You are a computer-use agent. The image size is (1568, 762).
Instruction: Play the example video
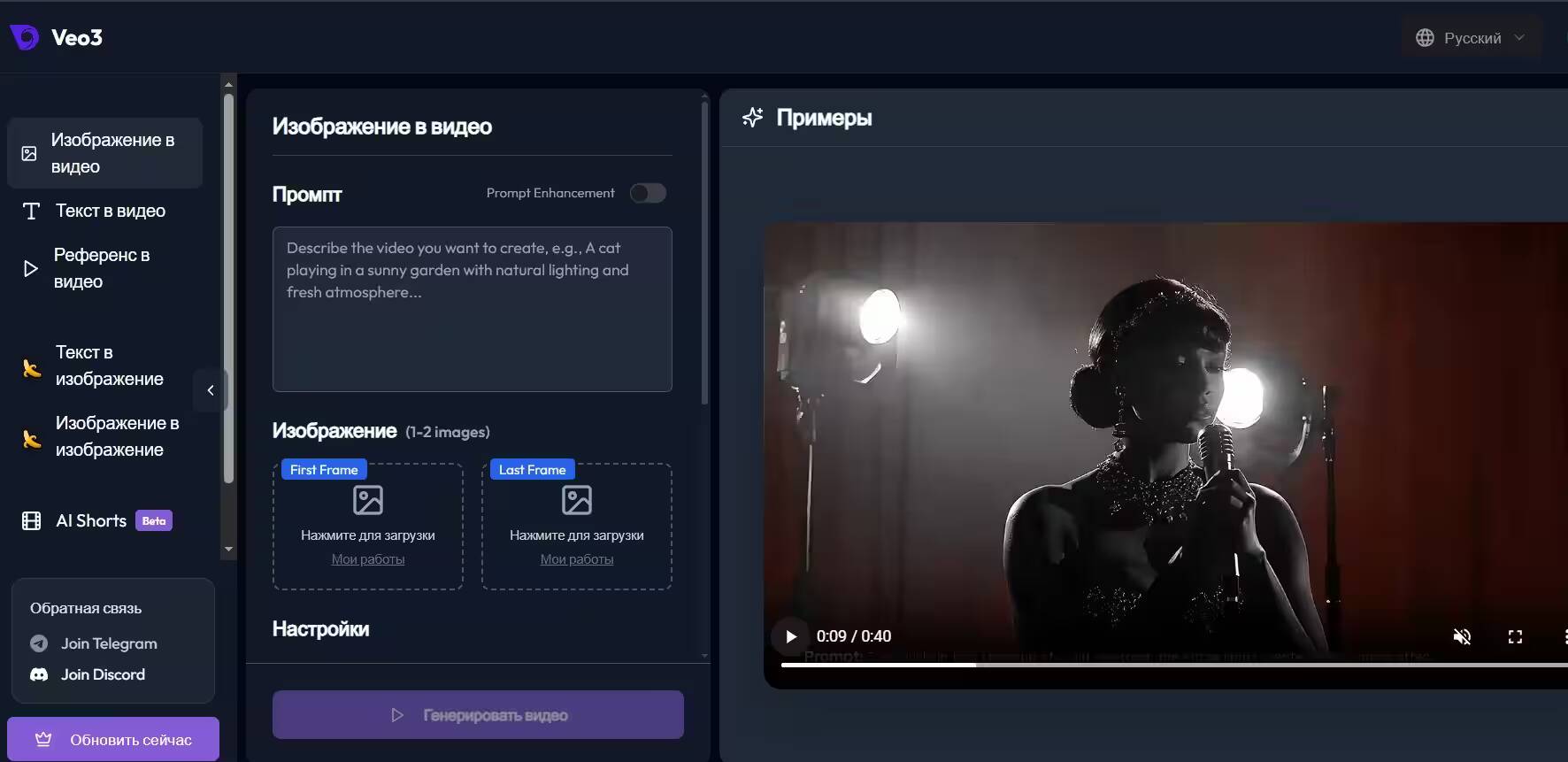pyautogui.click(x=791, y=636)
